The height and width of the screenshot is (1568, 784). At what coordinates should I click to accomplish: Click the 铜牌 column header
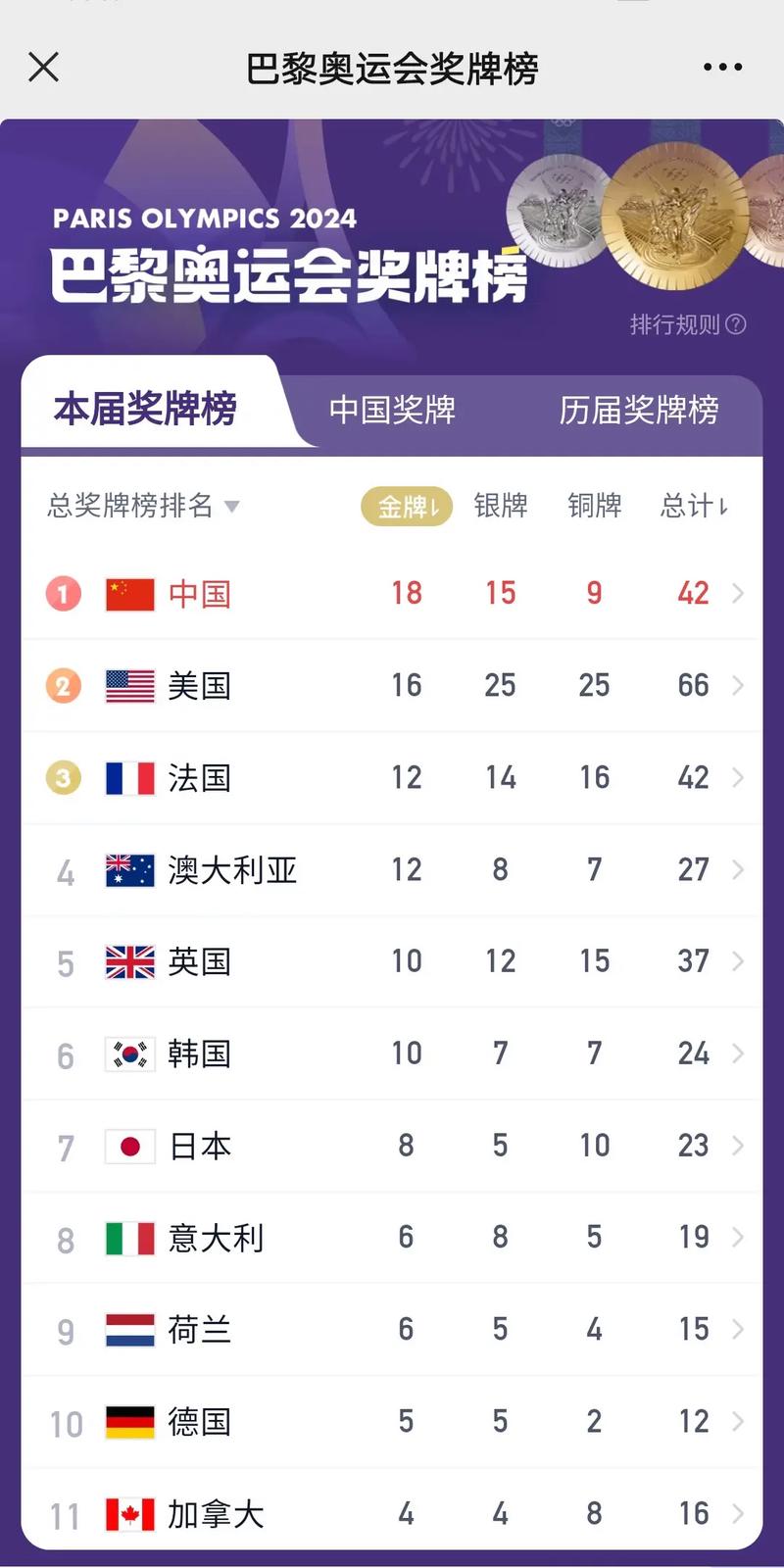pos(593,506)
